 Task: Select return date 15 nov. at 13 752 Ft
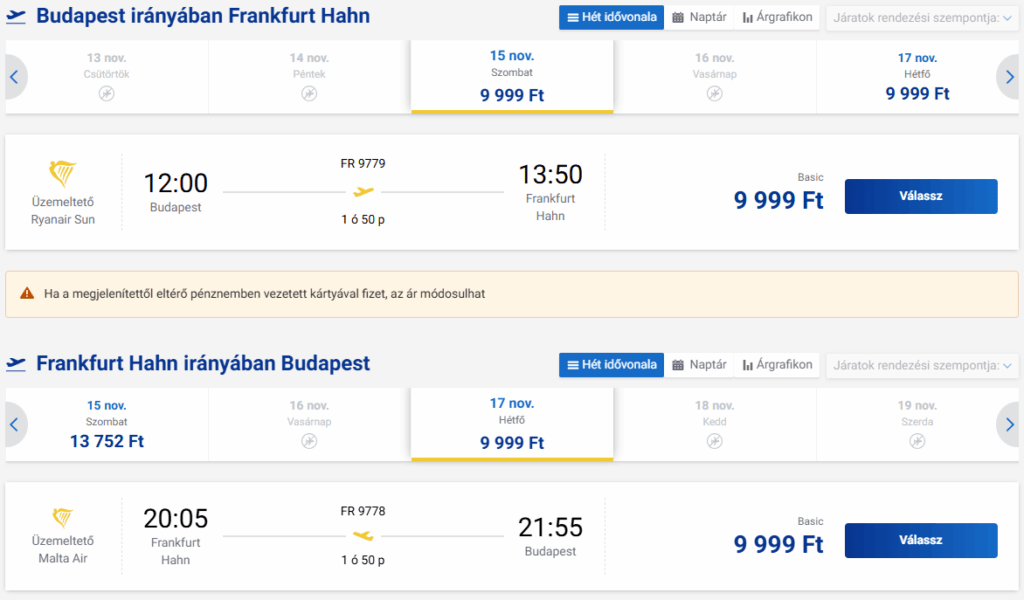(107, 424)
